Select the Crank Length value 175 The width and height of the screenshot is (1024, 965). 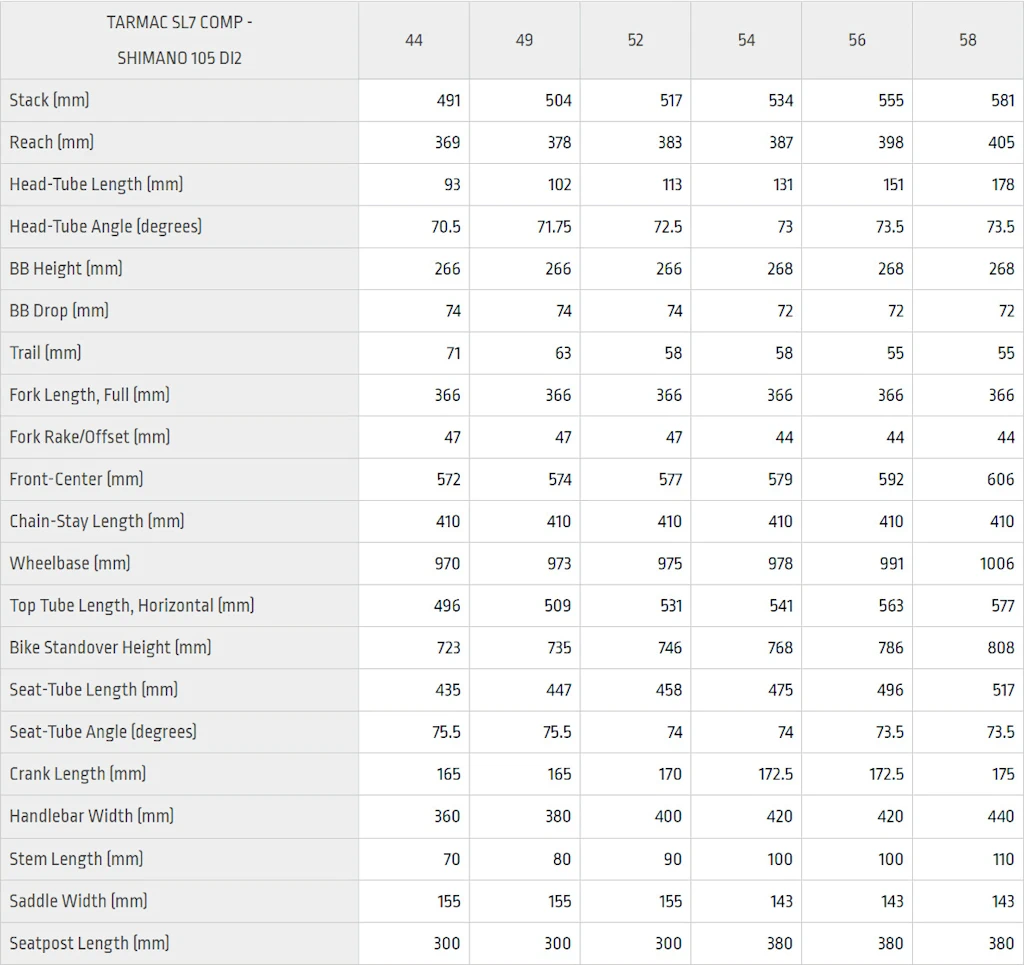(x=1003, y=774)
